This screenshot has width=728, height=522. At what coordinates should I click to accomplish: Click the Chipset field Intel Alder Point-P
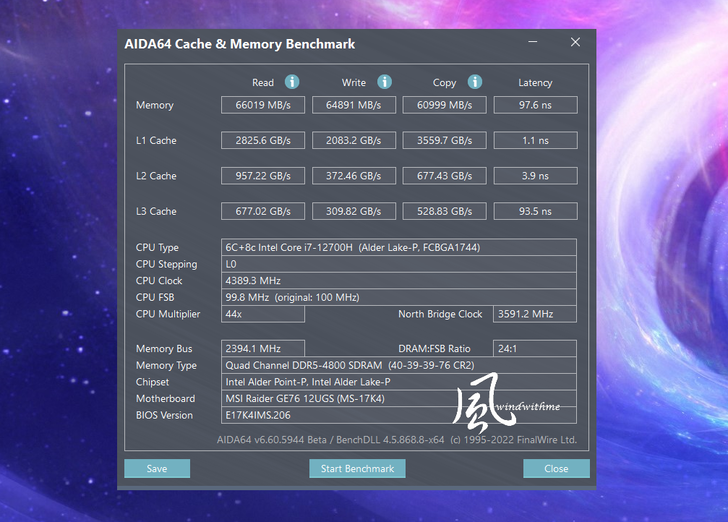[399, 382]
